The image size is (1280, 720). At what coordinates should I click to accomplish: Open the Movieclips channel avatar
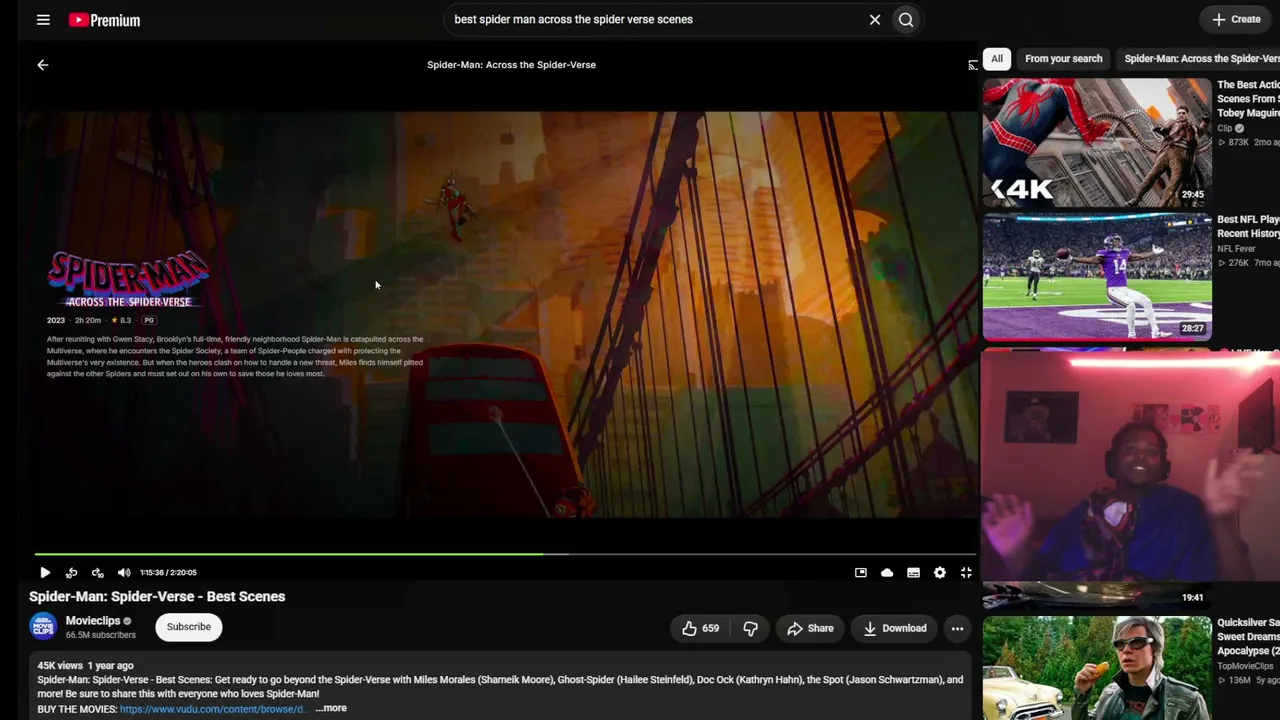click(43, 627)
